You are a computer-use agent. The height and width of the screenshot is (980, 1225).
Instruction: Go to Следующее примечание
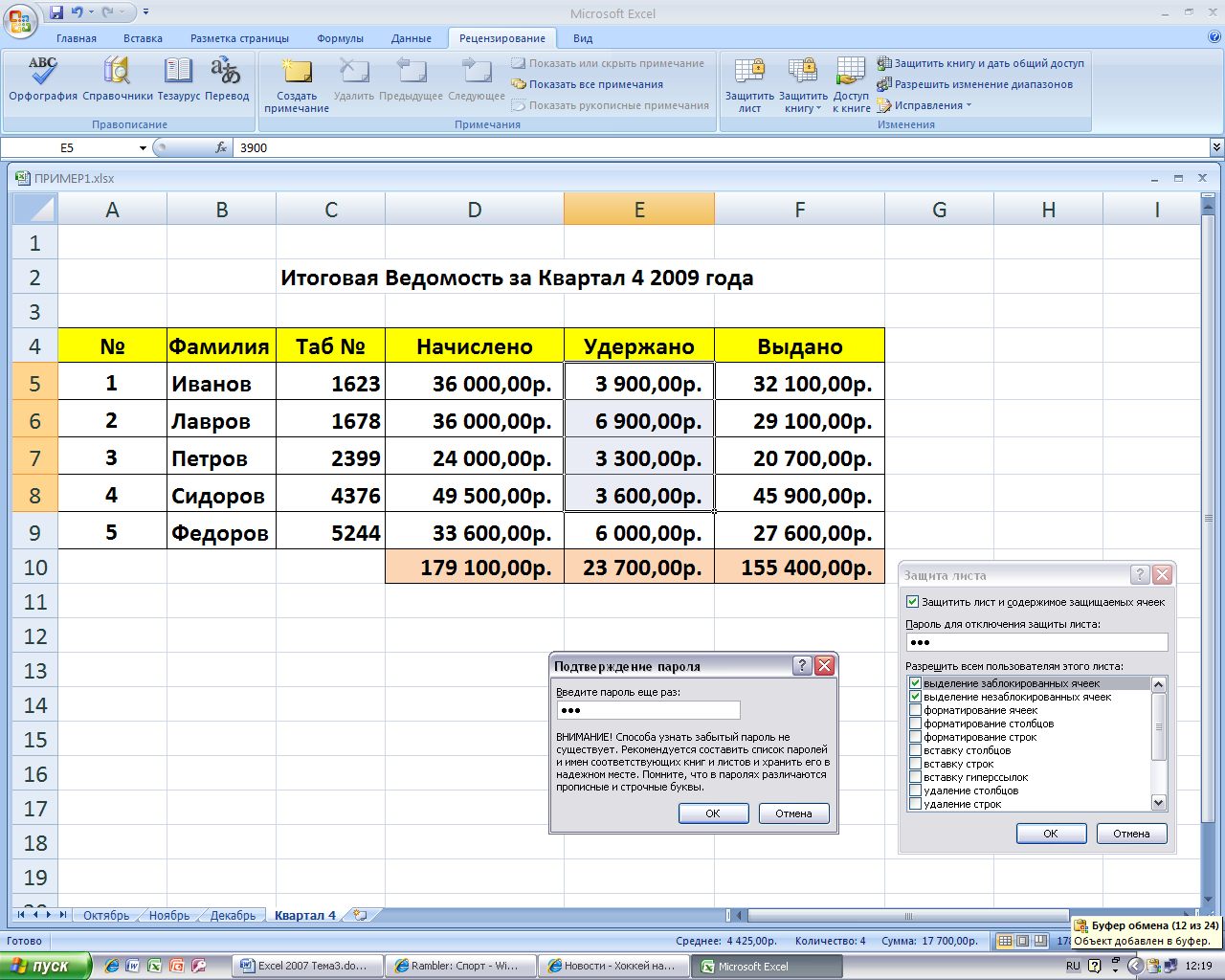tap(477, 78)
